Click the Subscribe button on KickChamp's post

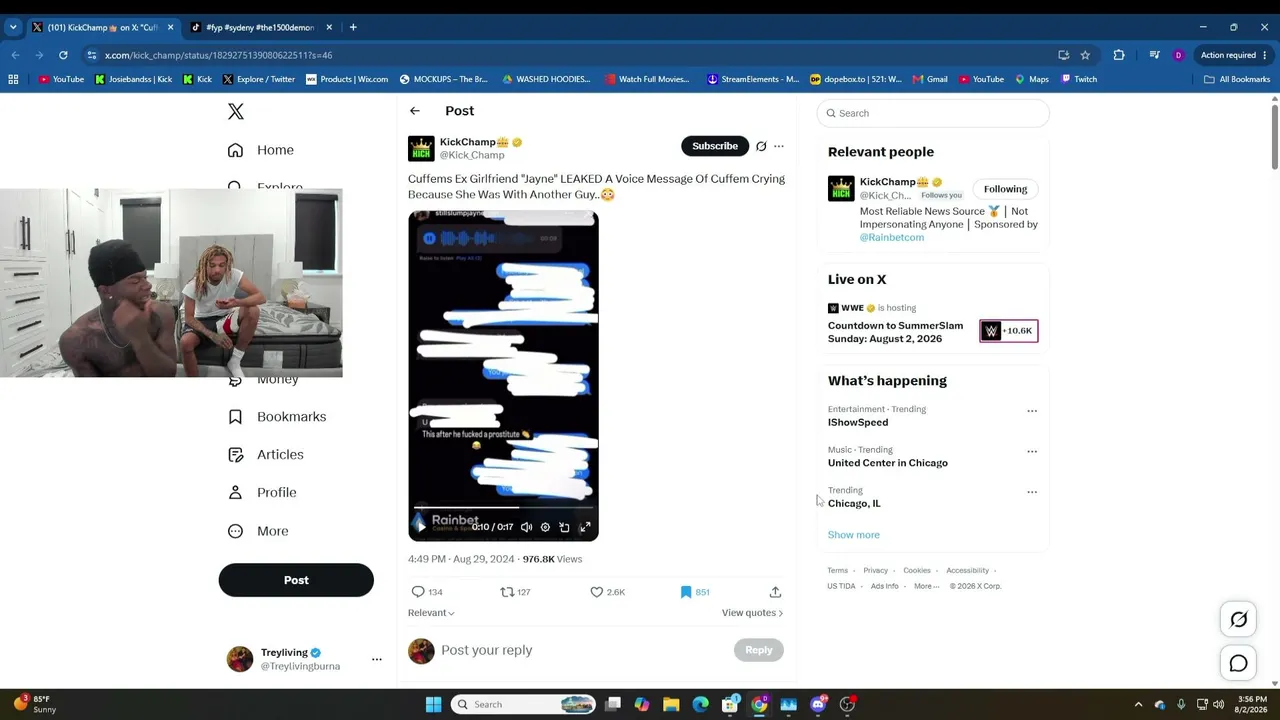(x=715, y=146)
